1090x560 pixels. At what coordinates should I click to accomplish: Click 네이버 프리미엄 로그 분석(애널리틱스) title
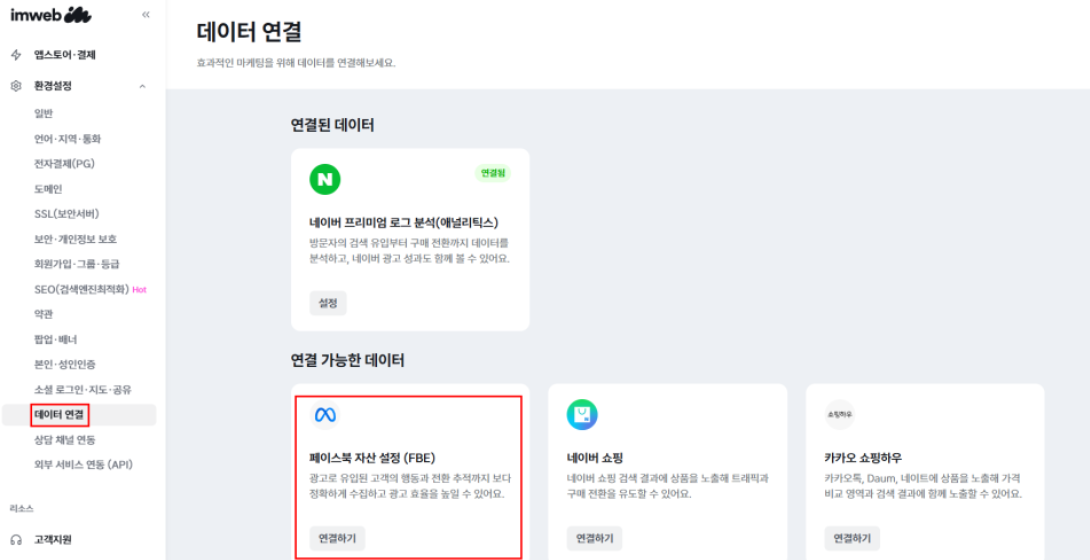tap(404, 222)
